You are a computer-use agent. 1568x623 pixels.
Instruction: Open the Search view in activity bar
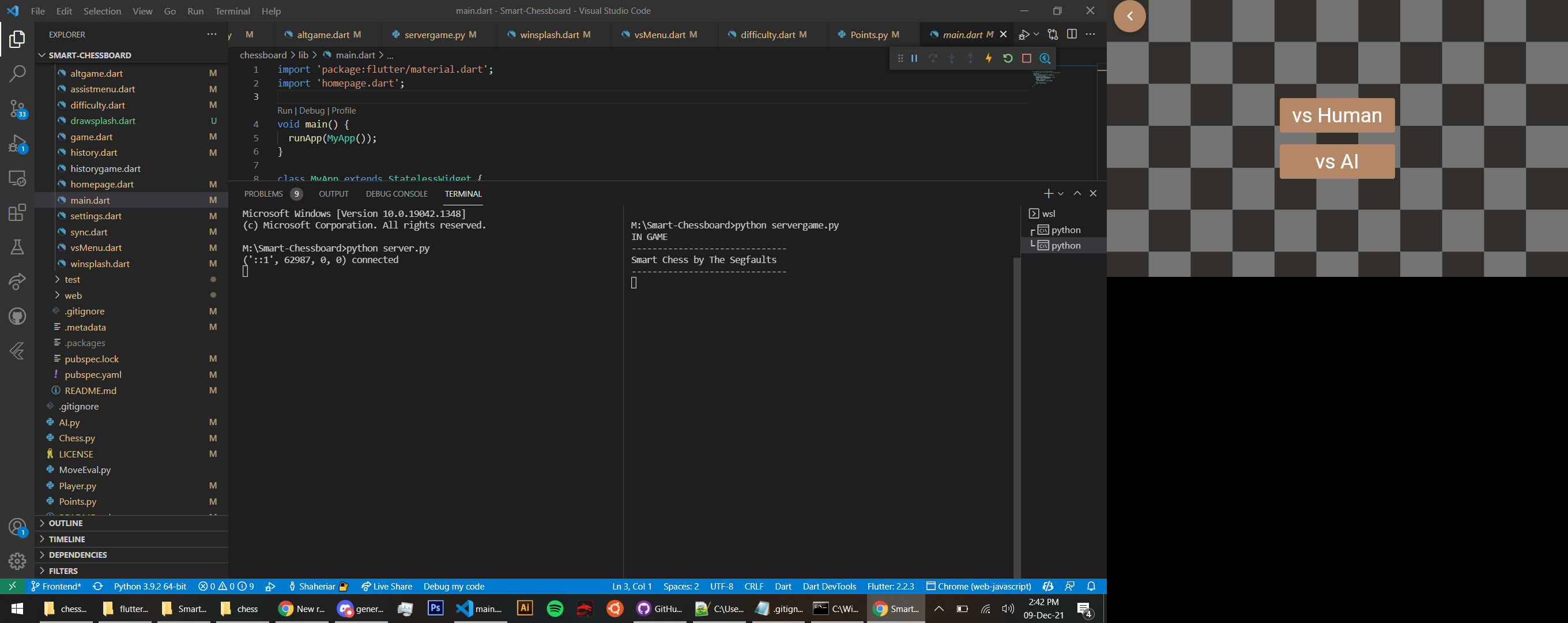[17, 74]
